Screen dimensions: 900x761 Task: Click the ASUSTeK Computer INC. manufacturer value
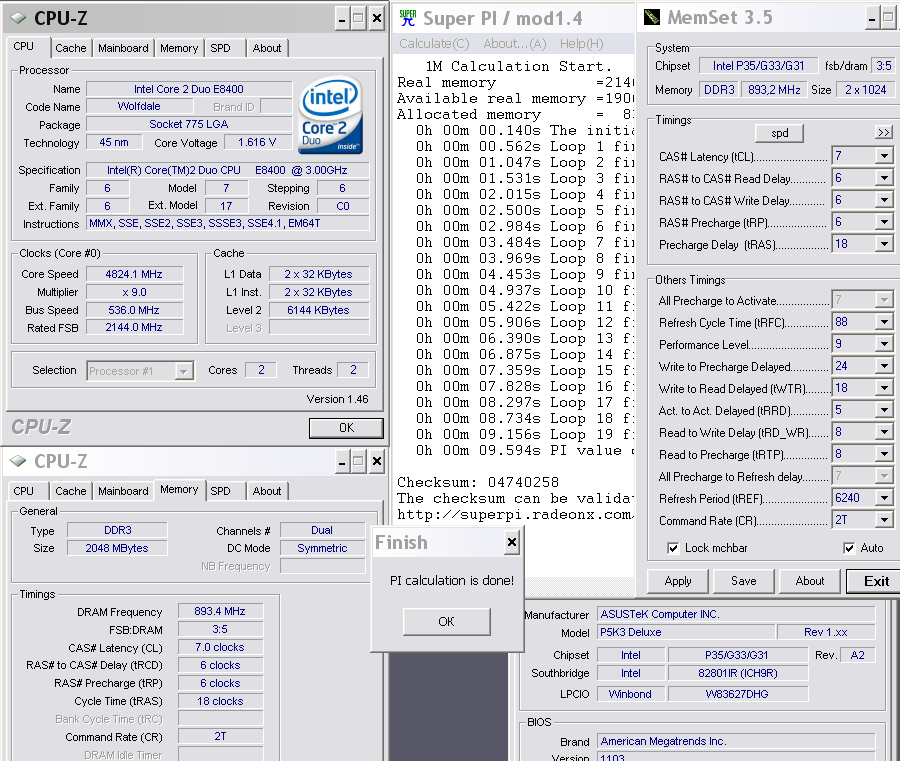(736, 614)
